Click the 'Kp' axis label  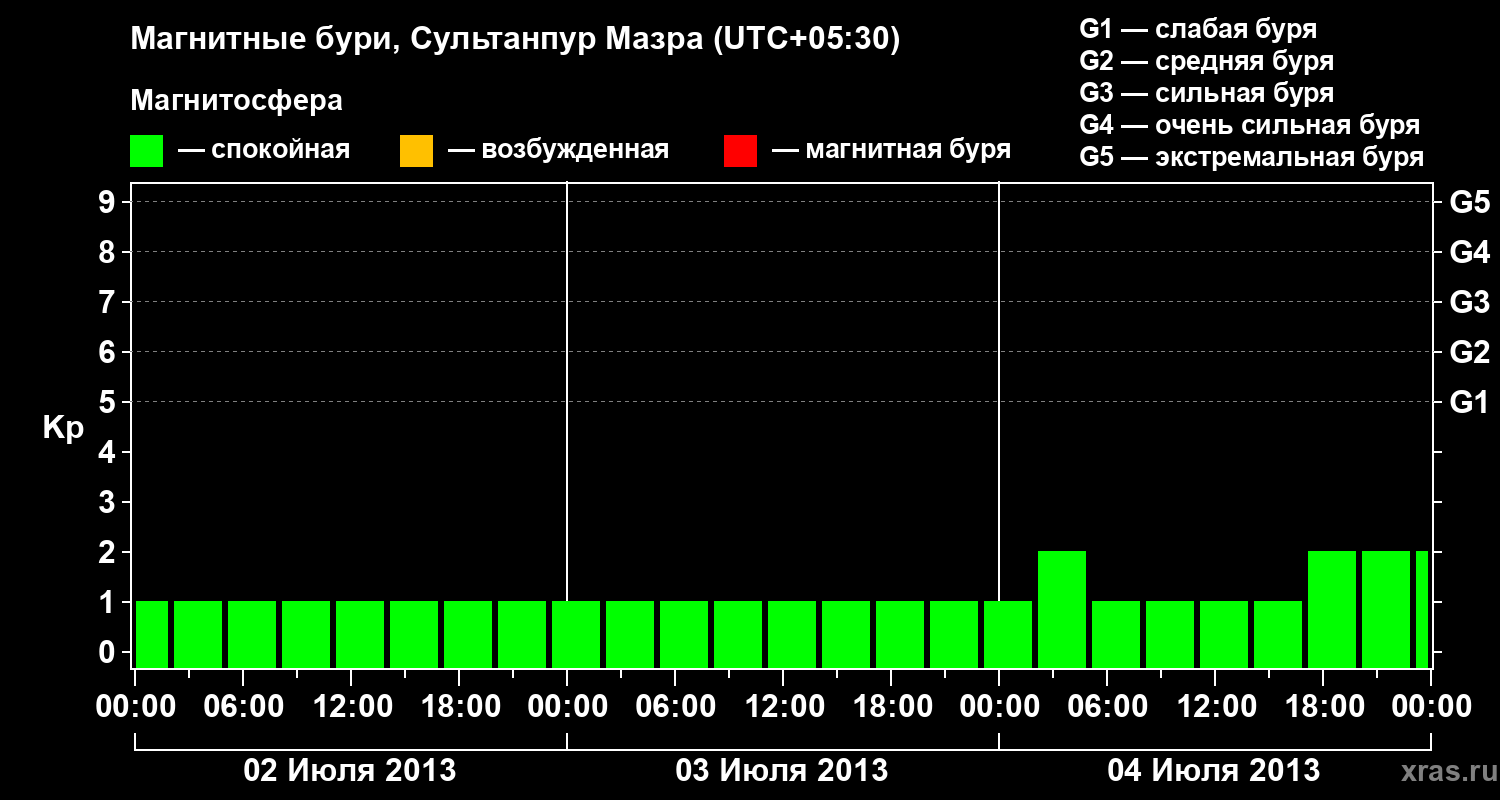point(63,428)
